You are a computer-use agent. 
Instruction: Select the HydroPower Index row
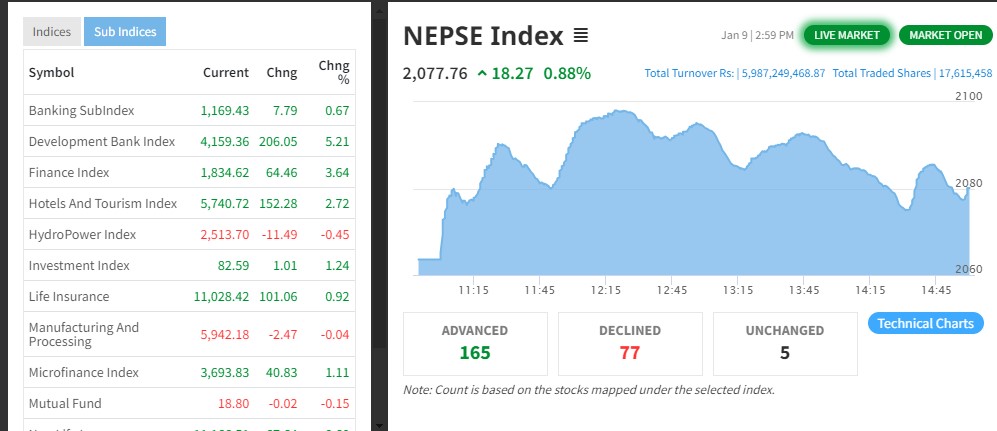tap(82, 234)
